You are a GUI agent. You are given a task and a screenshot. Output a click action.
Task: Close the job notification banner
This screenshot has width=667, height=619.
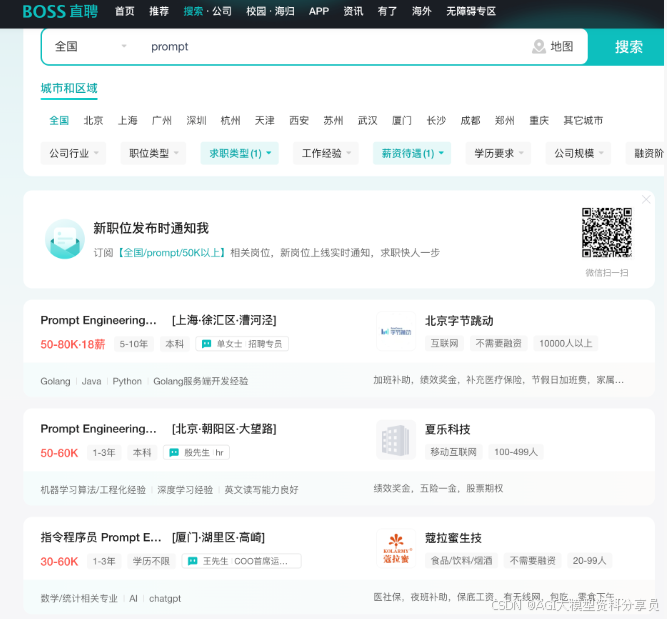[646, 199]
